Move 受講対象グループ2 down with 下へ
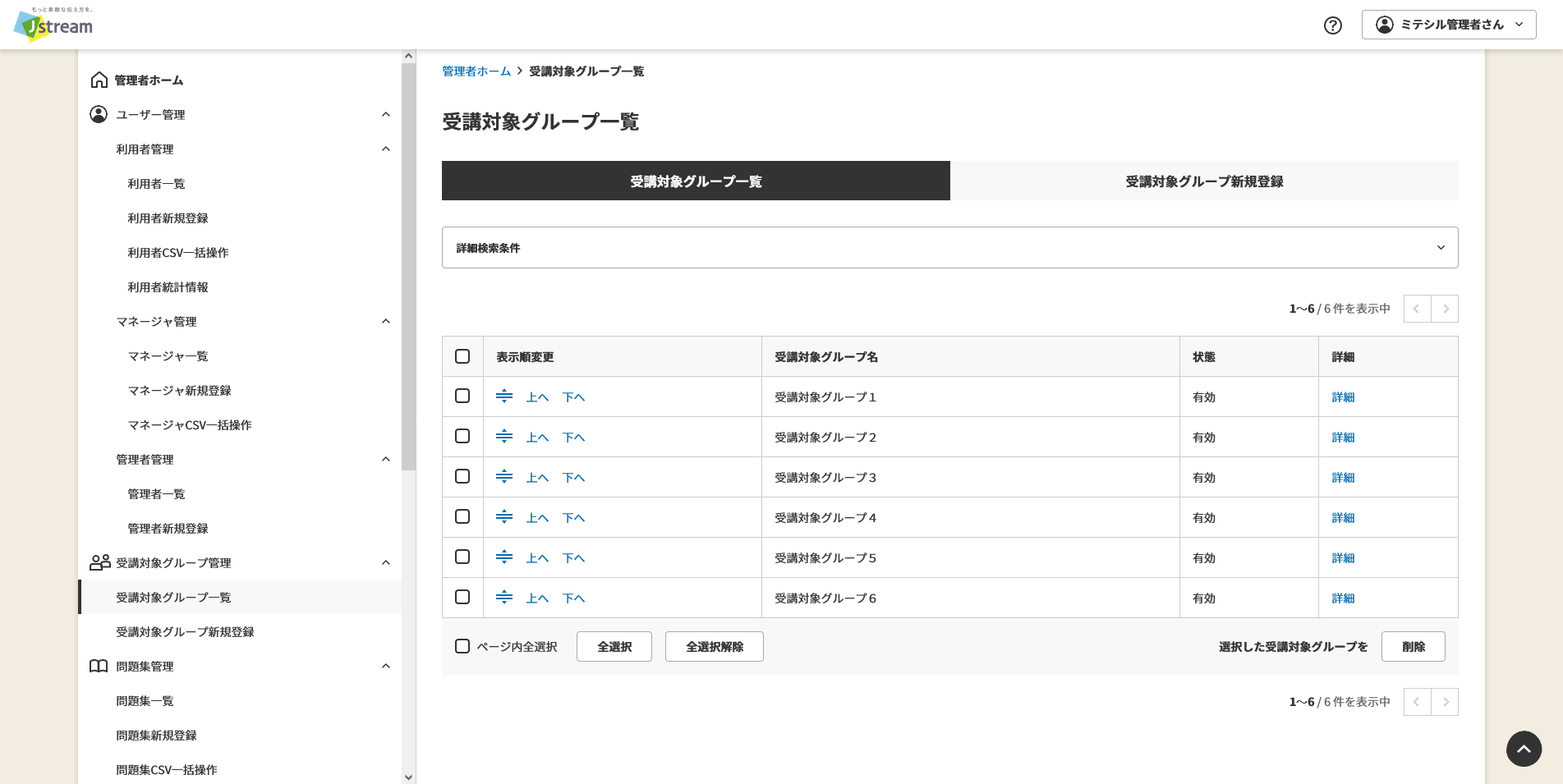The image size is (1563, 784). 573,438
